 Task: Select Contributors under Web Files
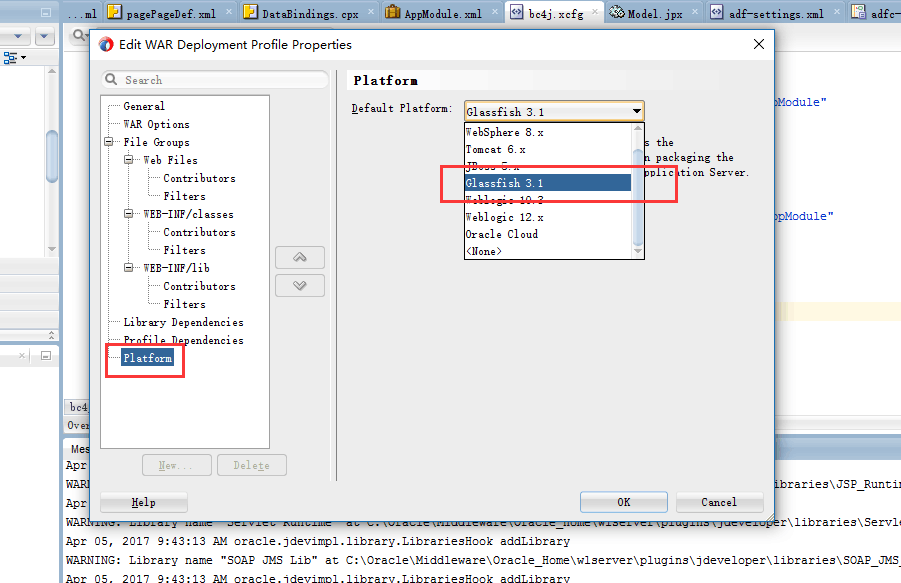pos(199,178)
